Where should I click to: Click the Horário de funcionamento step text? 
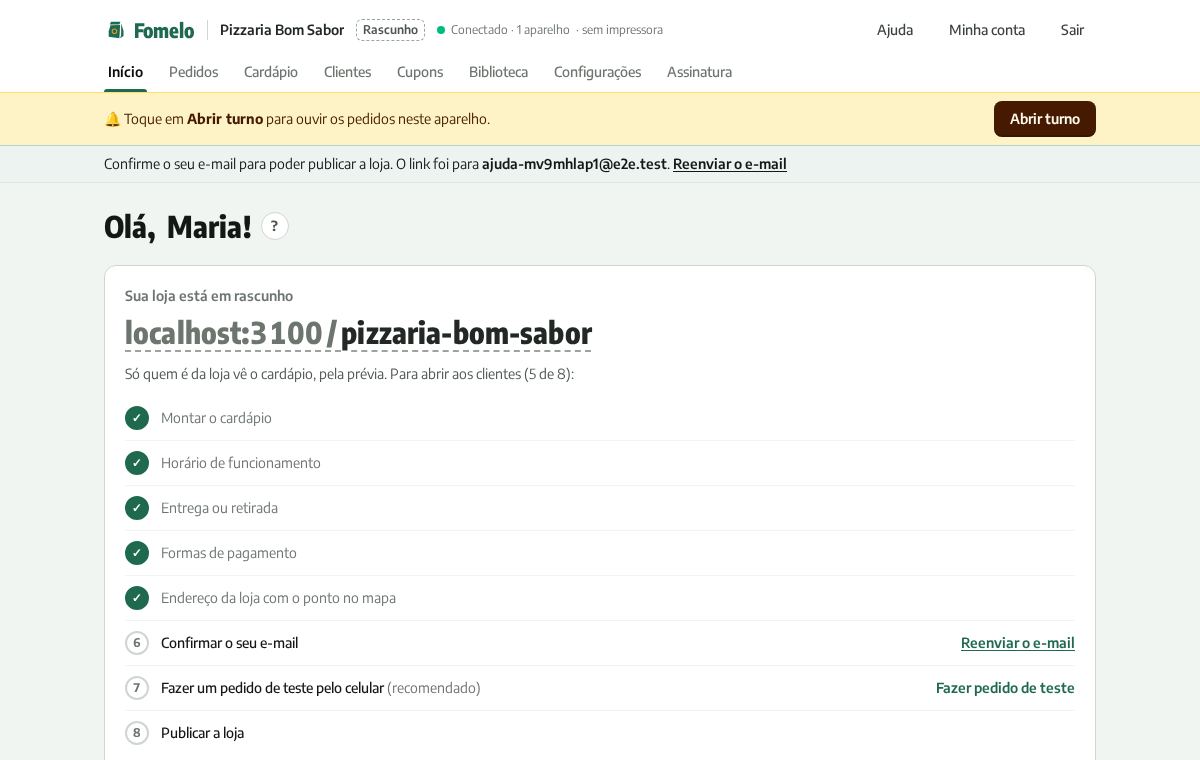(x=241, y=463)
